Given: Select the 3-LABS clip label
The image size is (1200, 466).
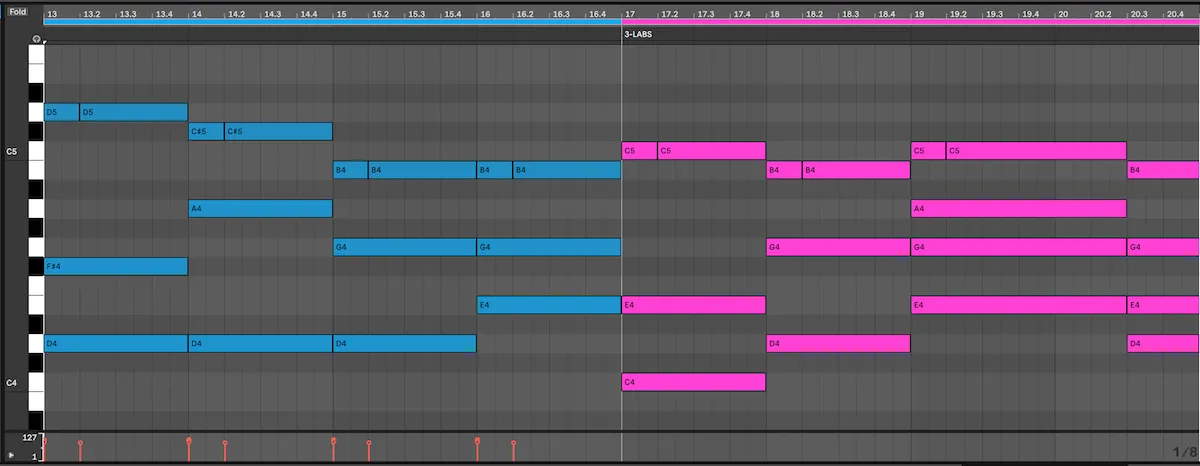Looking at the screenshot, I should coord(638,34).
